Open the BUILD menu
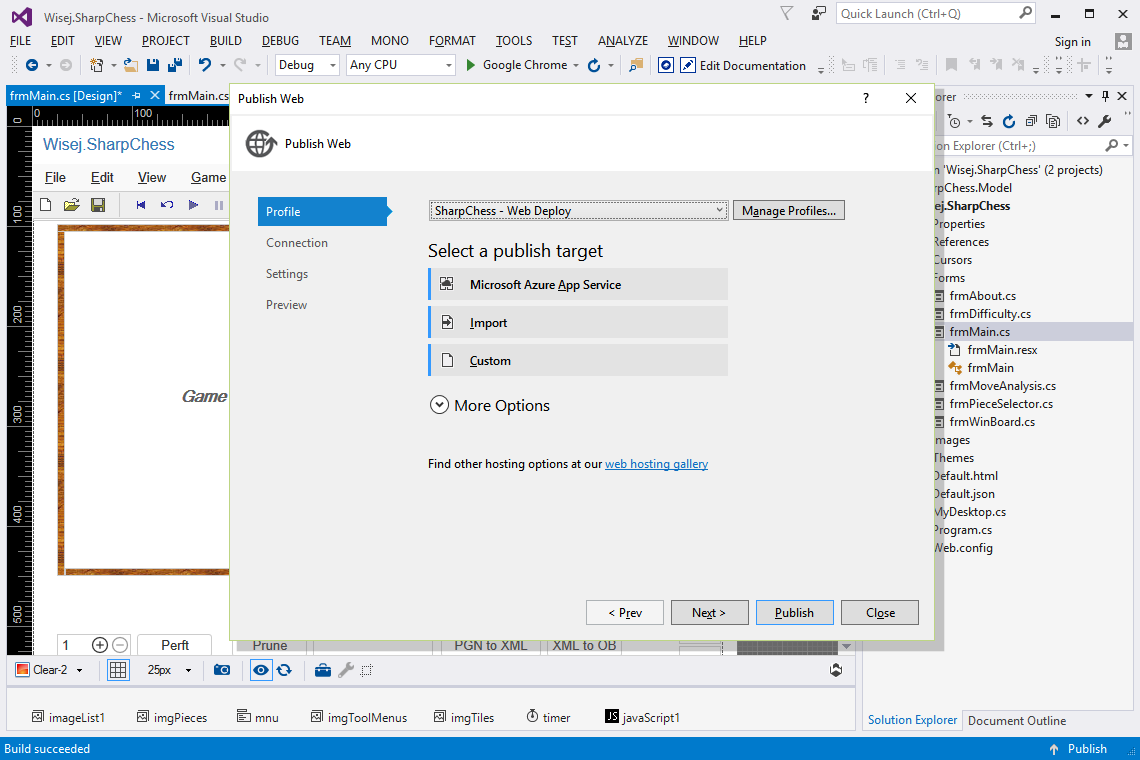Image resolution: width=1140 pixels, height=760 pixels. click(225, 41)
